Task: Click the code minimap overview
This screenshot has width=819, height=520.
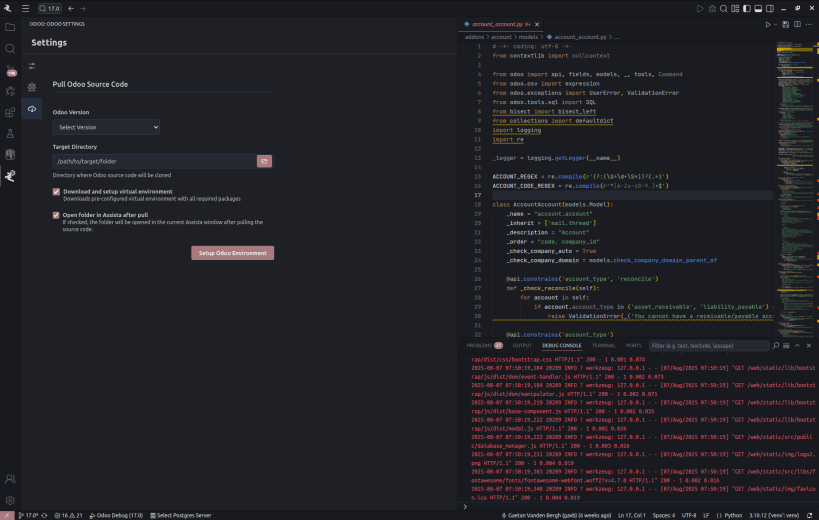Action: click(x=794, y=188)
